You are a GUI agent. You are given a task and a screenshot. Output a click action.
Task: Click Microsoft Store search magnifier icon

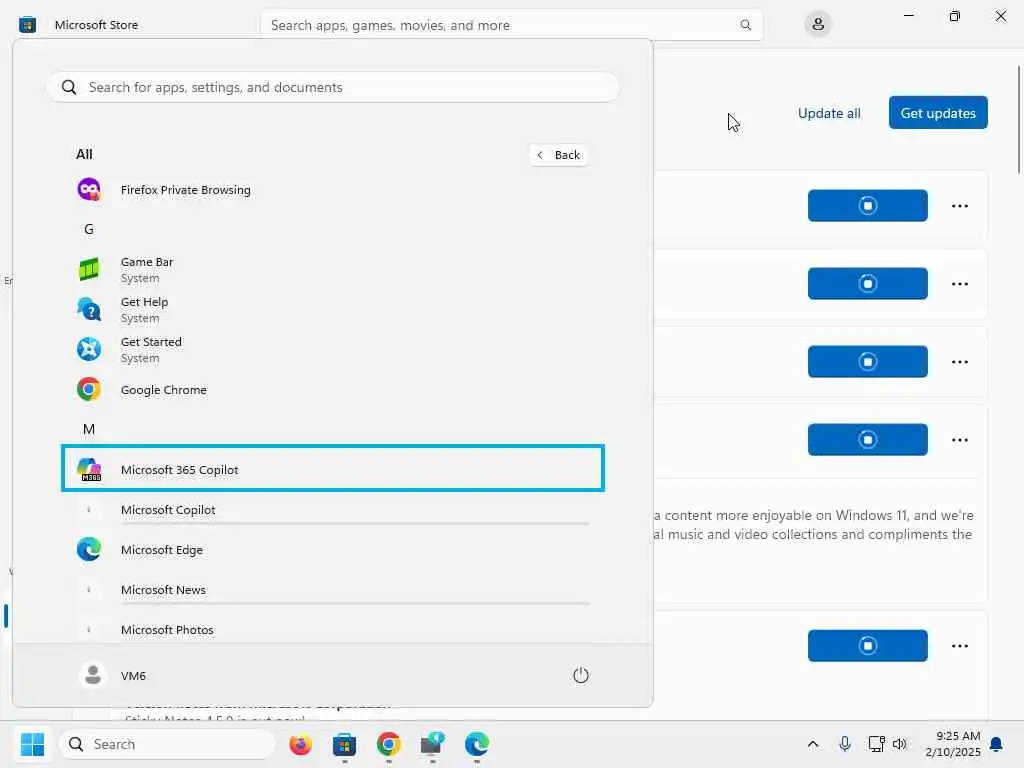tap(745, 25)
